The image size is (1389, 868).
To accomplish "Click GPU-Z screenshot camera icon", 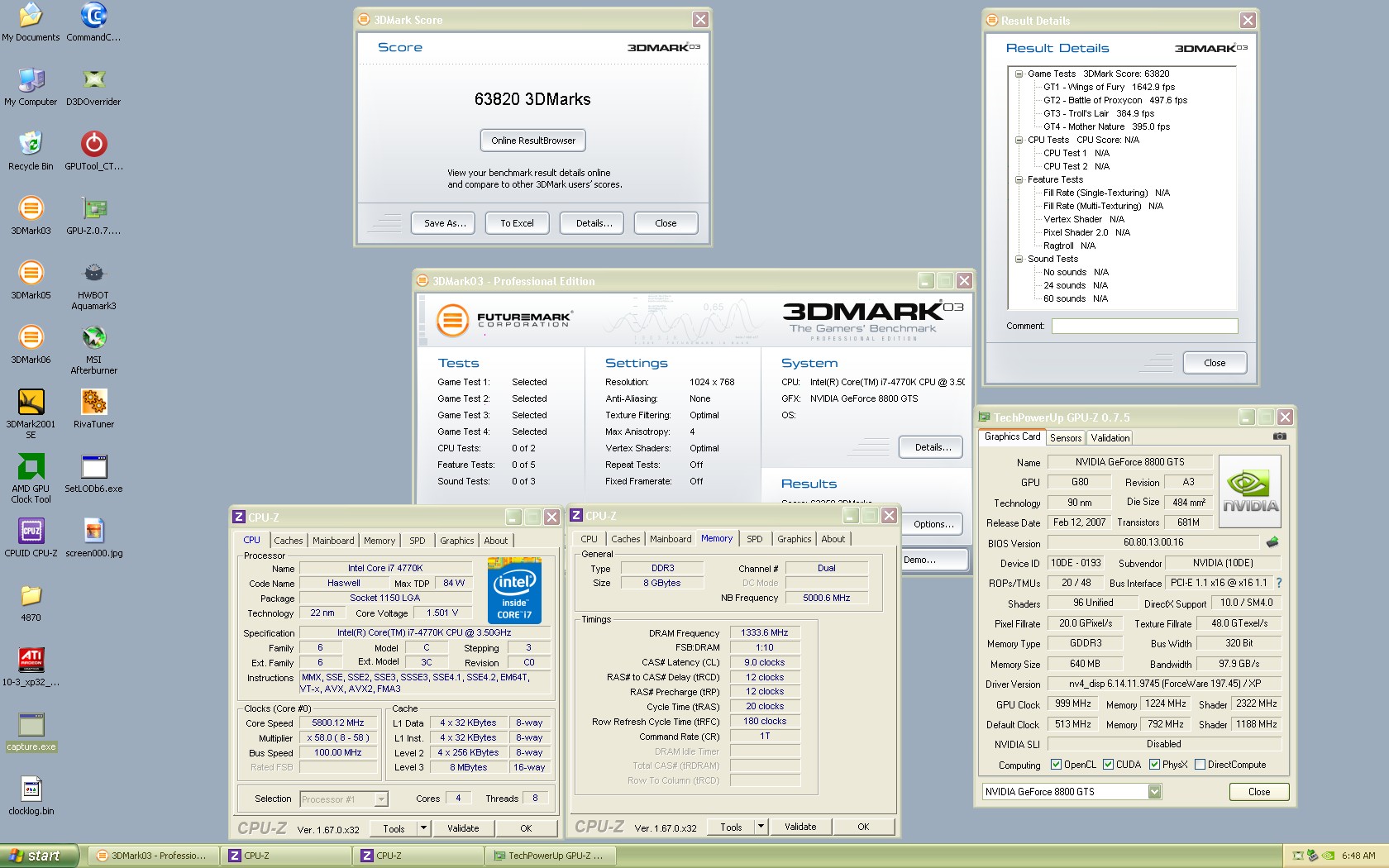I will click(1279, 436).
